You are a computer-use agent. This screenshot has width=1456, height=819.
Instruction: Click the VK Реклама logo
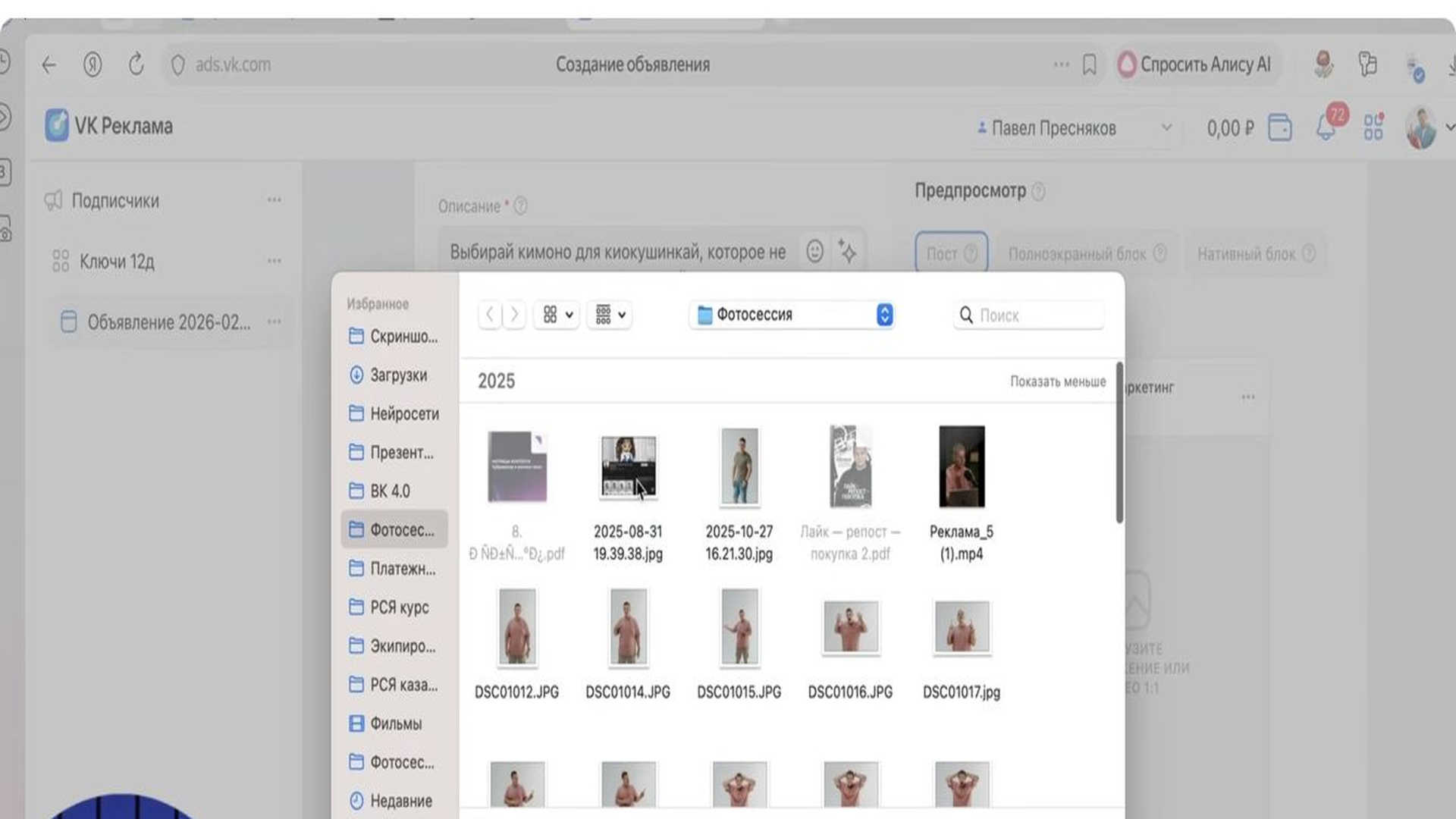click(x=108, y=126)
